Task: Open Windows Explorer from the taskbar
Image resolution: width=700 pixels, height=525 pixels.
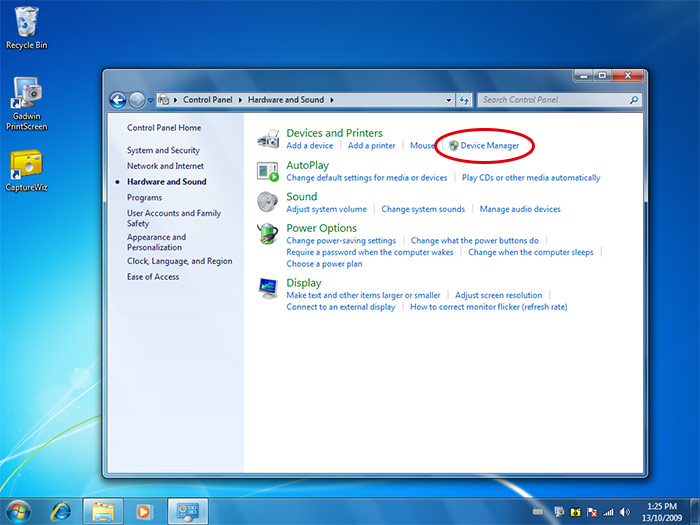Action: (103, 512)
